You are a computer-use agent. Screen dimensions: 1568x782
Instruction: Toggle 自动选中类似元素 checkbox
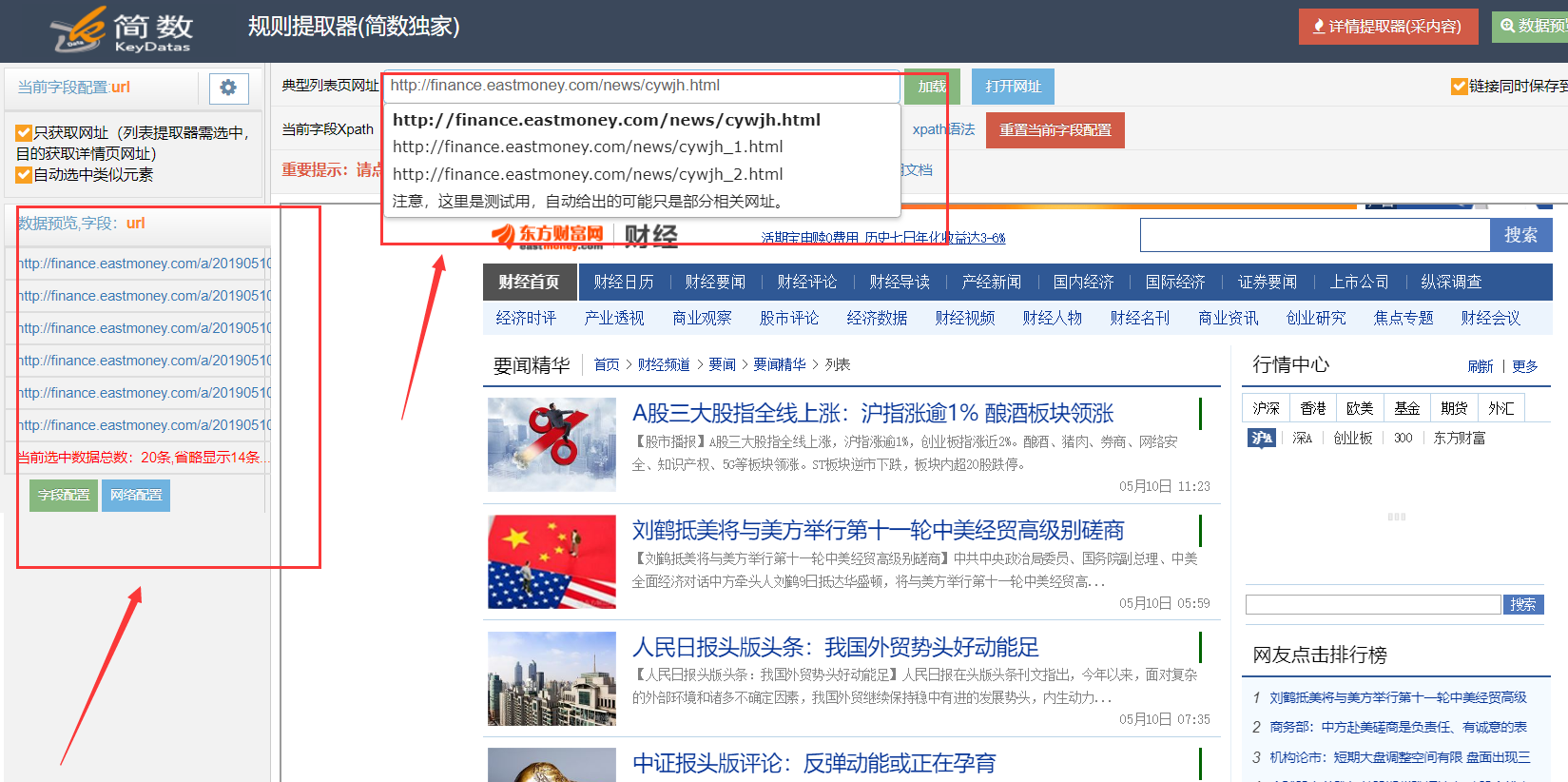point(24,175)
